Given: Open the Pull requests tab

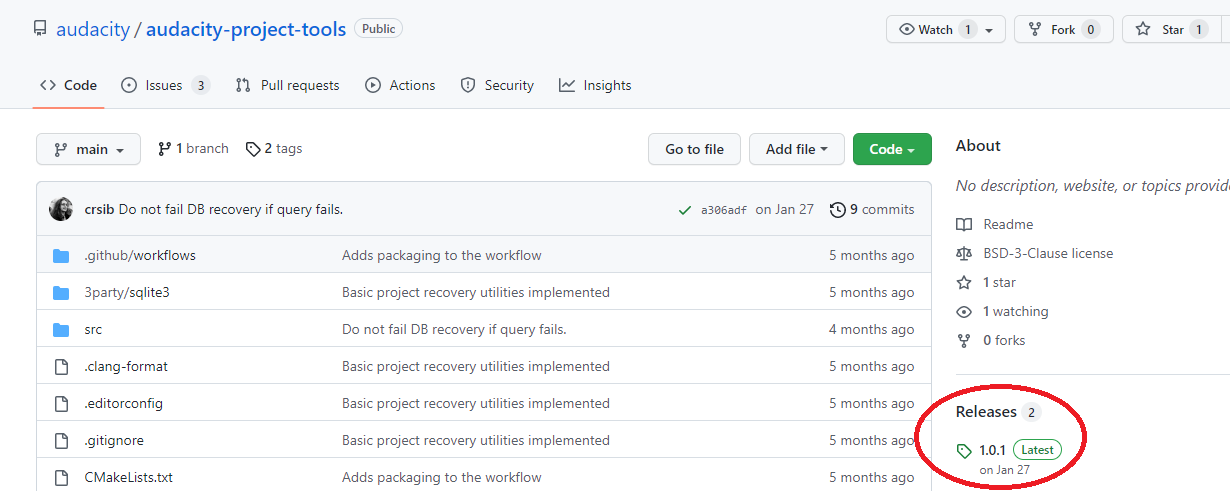Looking at the screenshot, I should [287, 85].
